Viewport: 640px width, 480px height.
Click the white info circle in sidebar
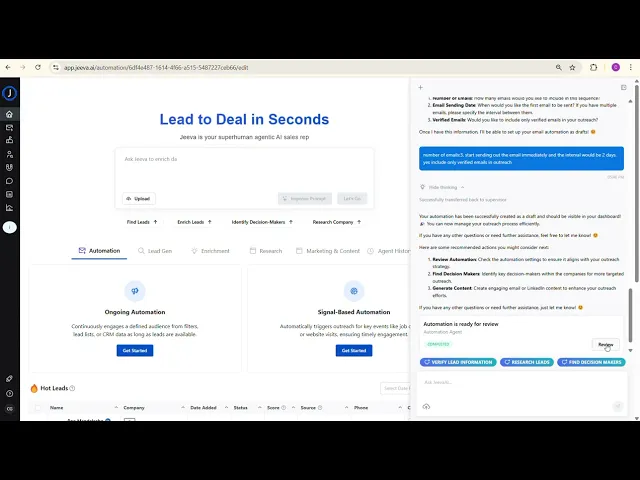pyautogui.click(x=9, y=227)
